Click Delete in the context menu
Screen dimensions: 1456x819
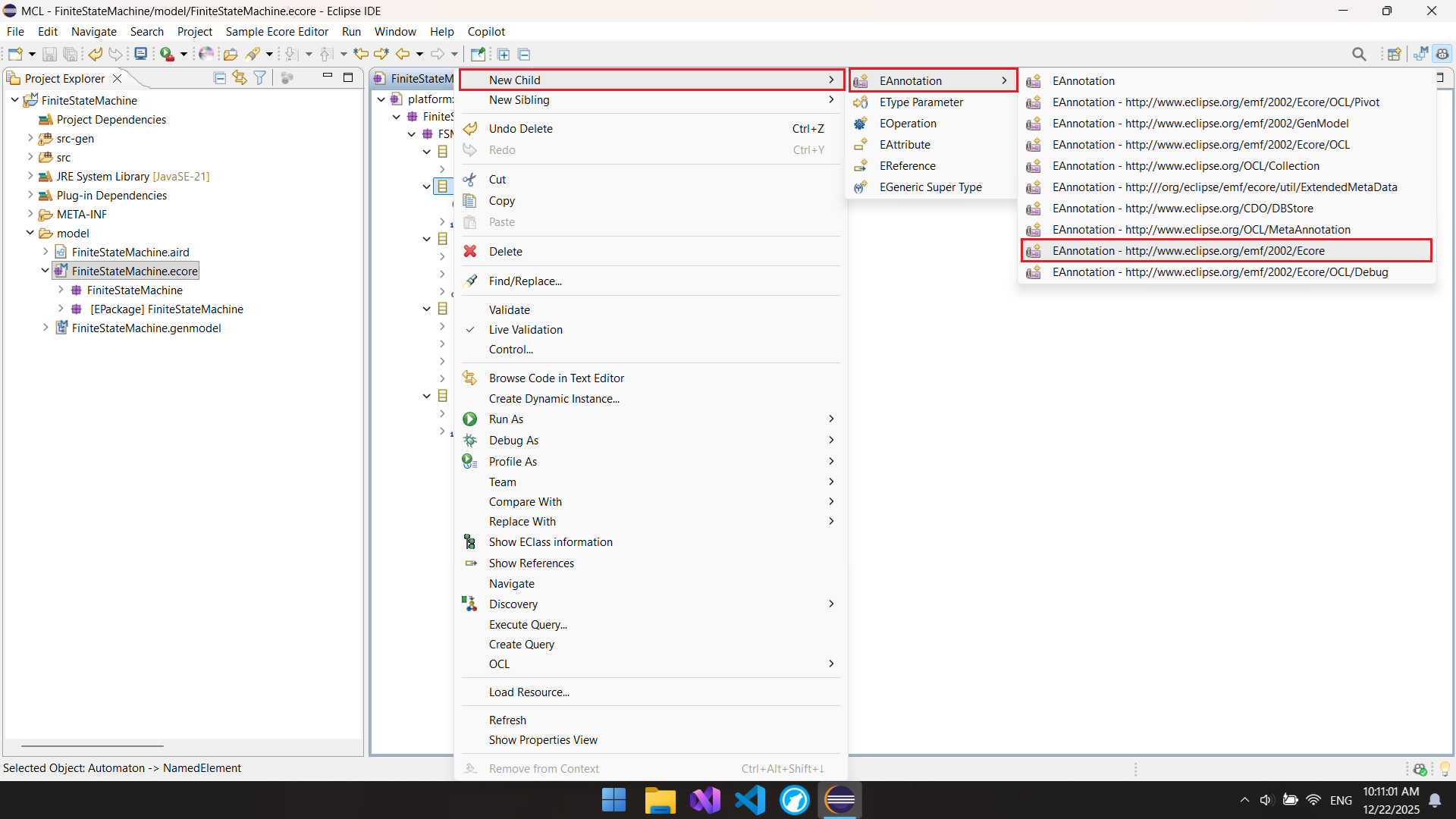[505, 252]
